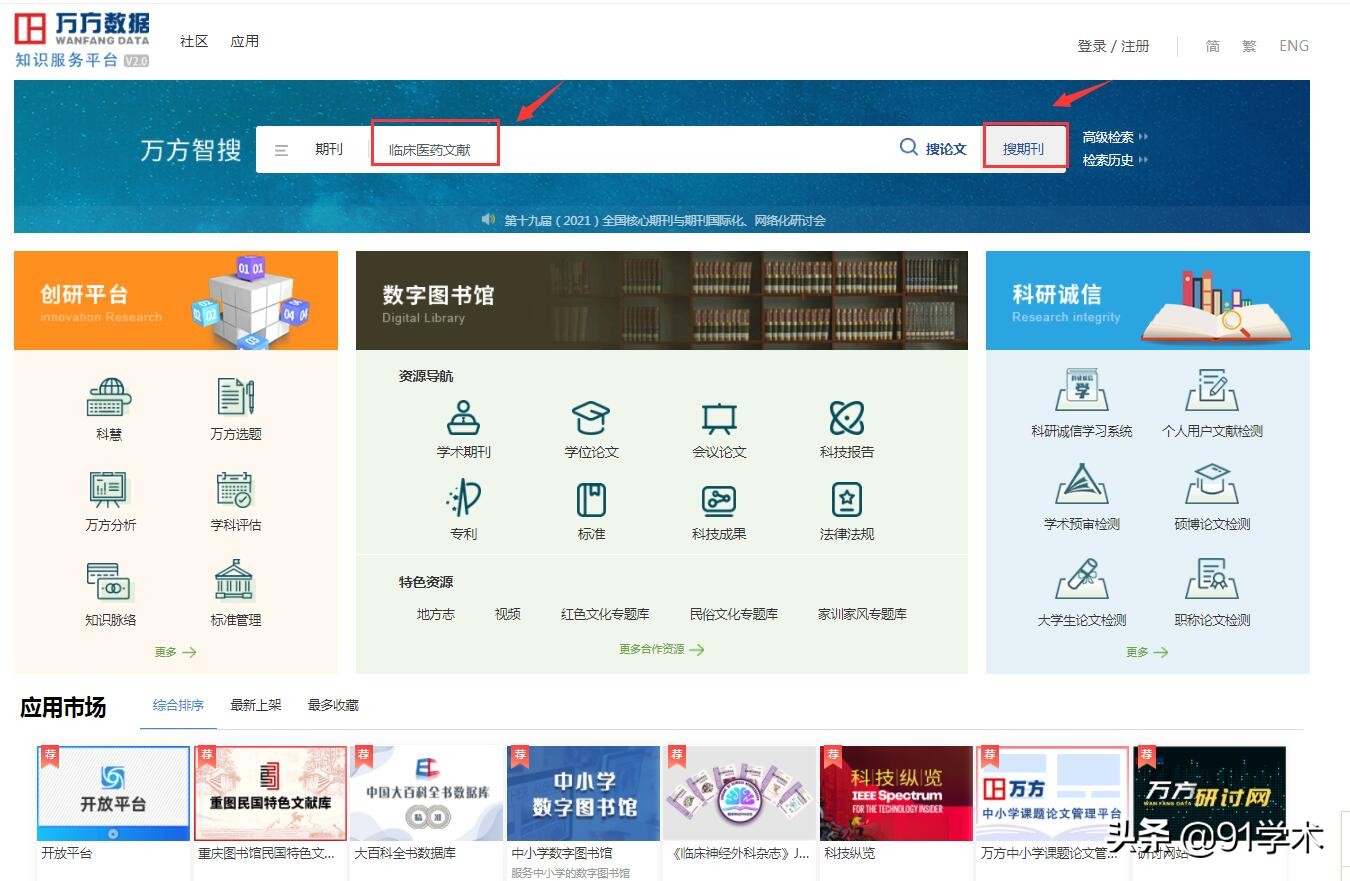This screenshot has height=881, width=1350.
Task: Mute the announcement speaker icon
Action: coord(489,220)
